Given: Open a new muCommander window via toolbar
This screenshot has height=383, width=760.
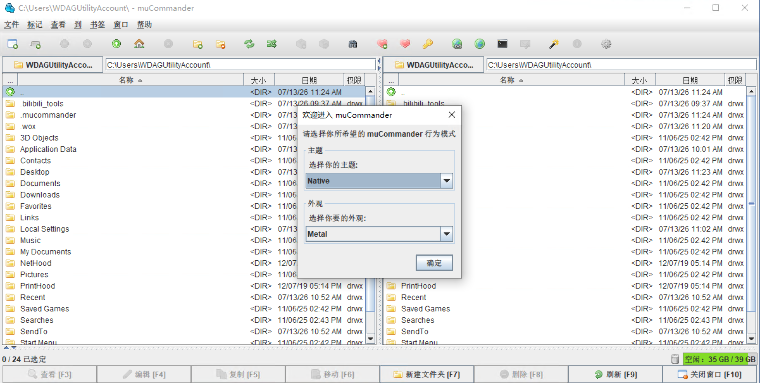Looking at the screenshot, I should click(x=13, y=44).
